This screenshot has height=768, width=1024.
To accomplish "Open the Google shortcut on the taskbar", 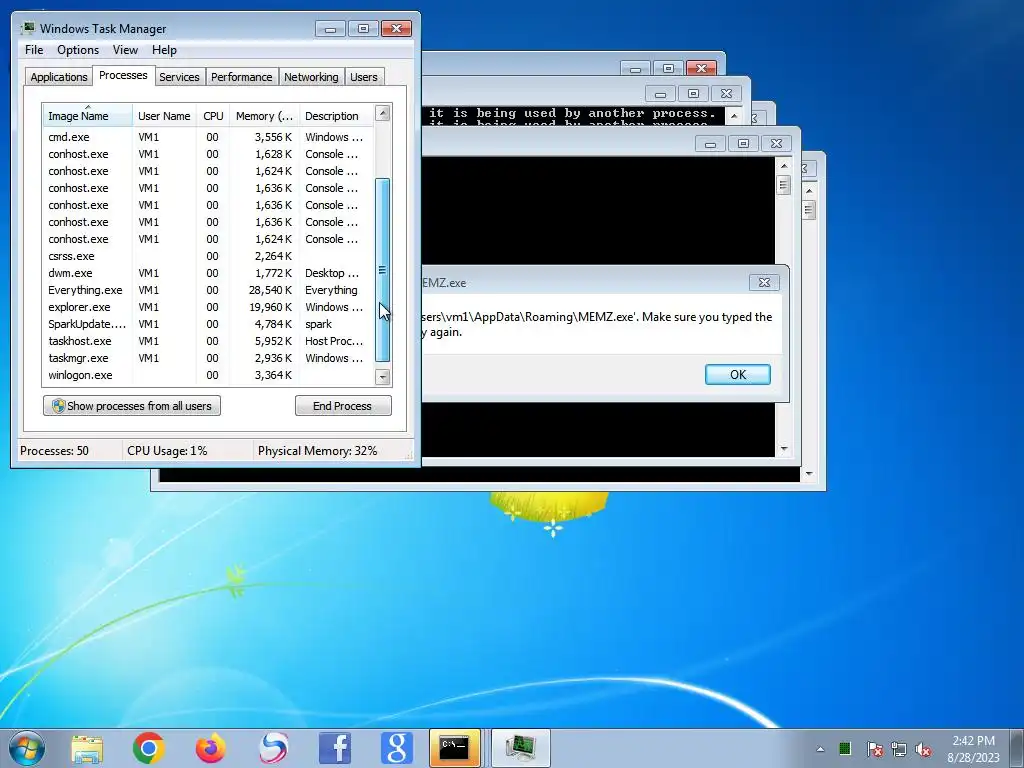I will pos(397,748).
